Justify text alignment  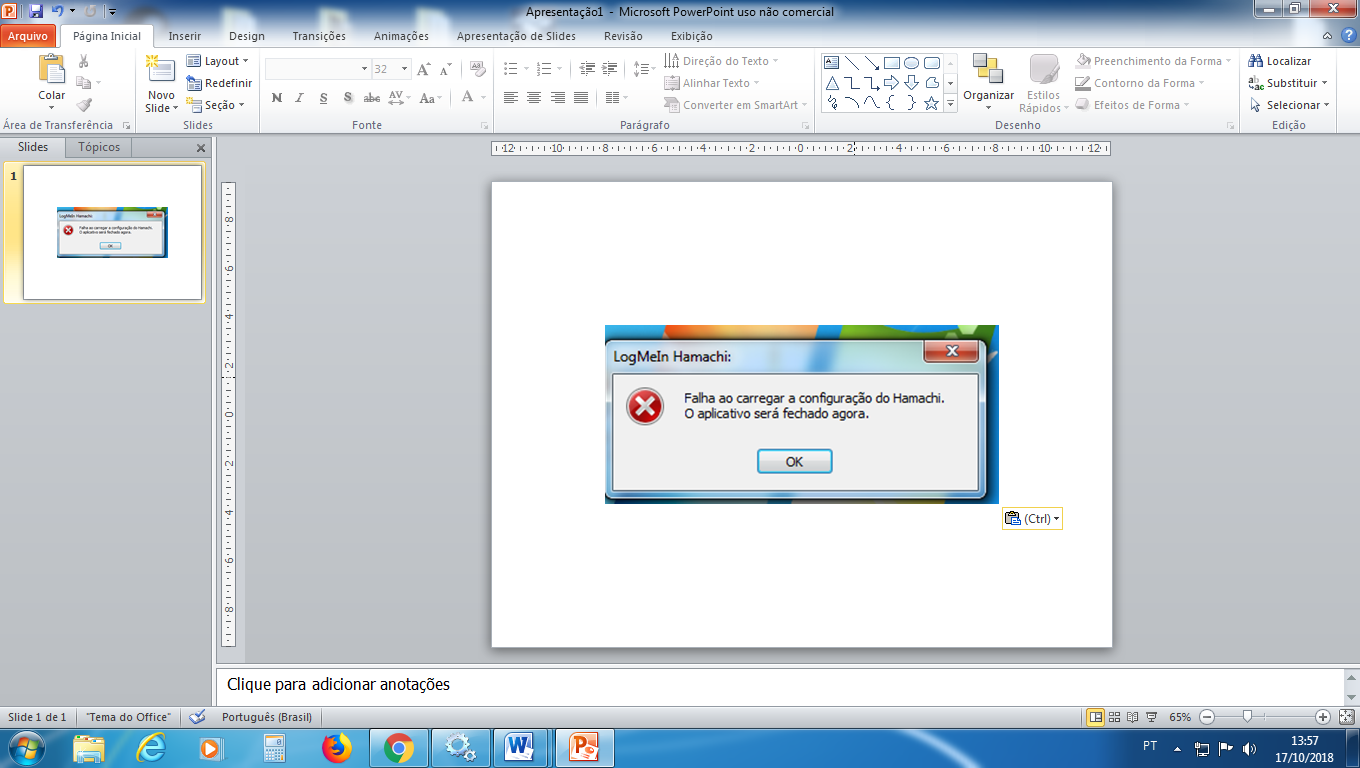[x=581, y=98]
